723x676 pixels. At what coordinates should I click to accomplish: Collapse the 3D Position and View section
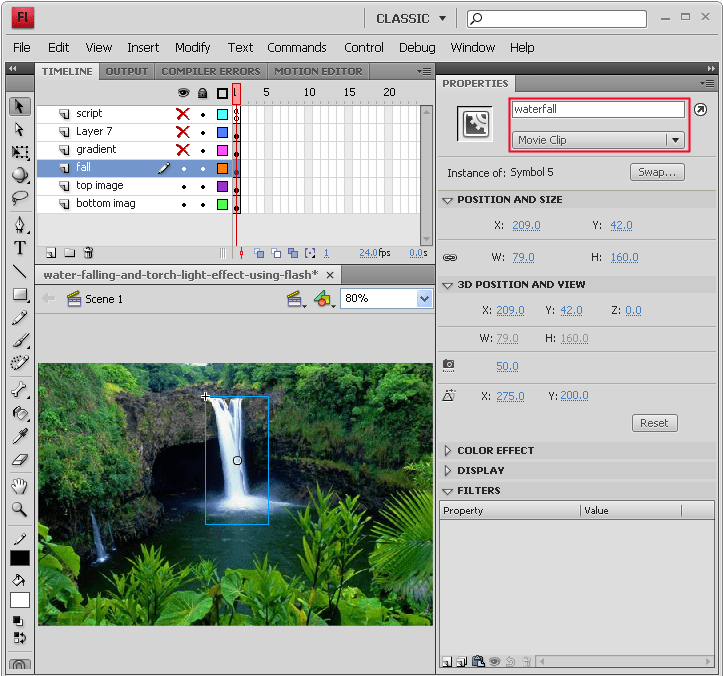click(447, 285)
